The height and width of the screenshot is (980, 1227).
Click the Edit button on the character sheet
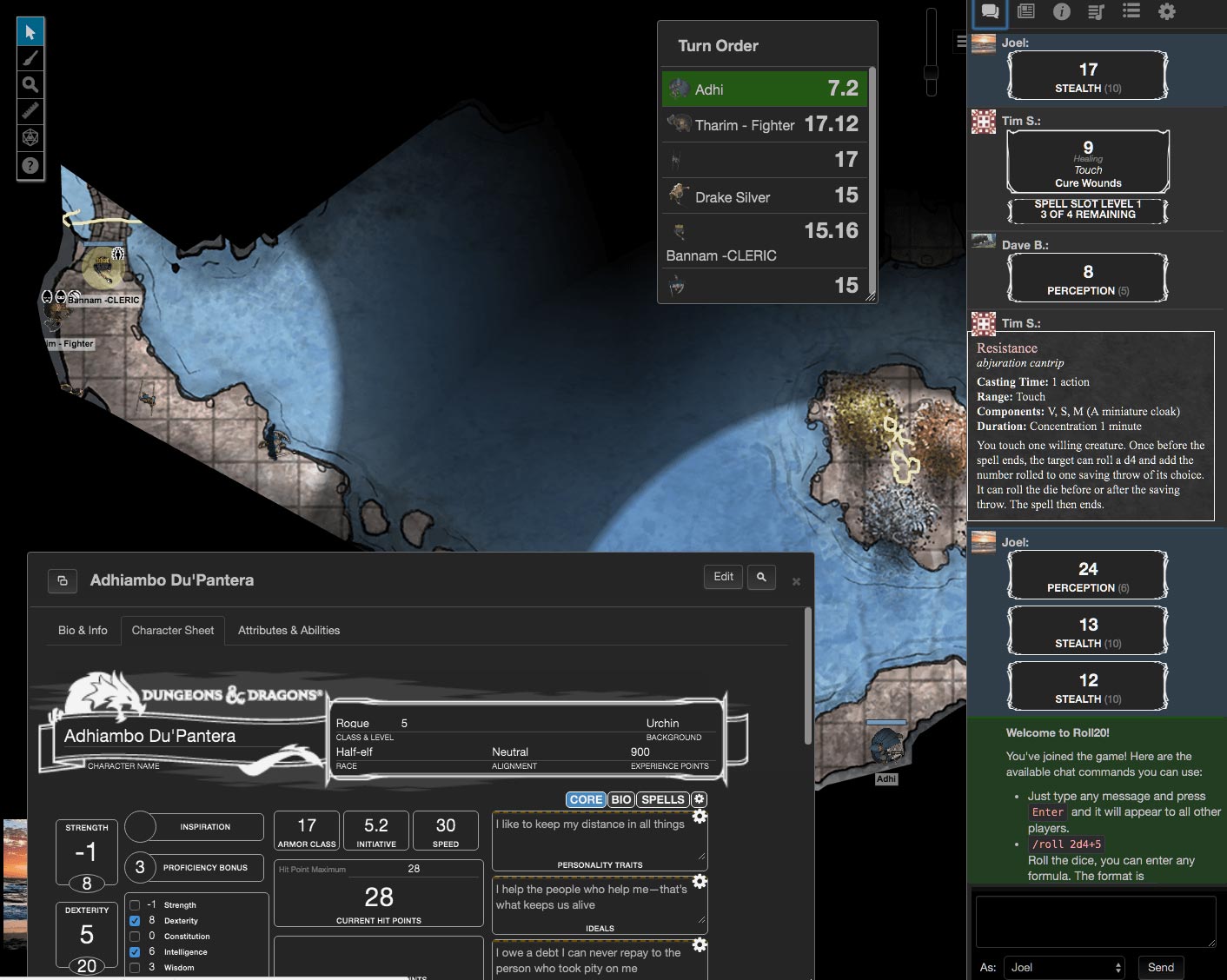pos(723,576)
